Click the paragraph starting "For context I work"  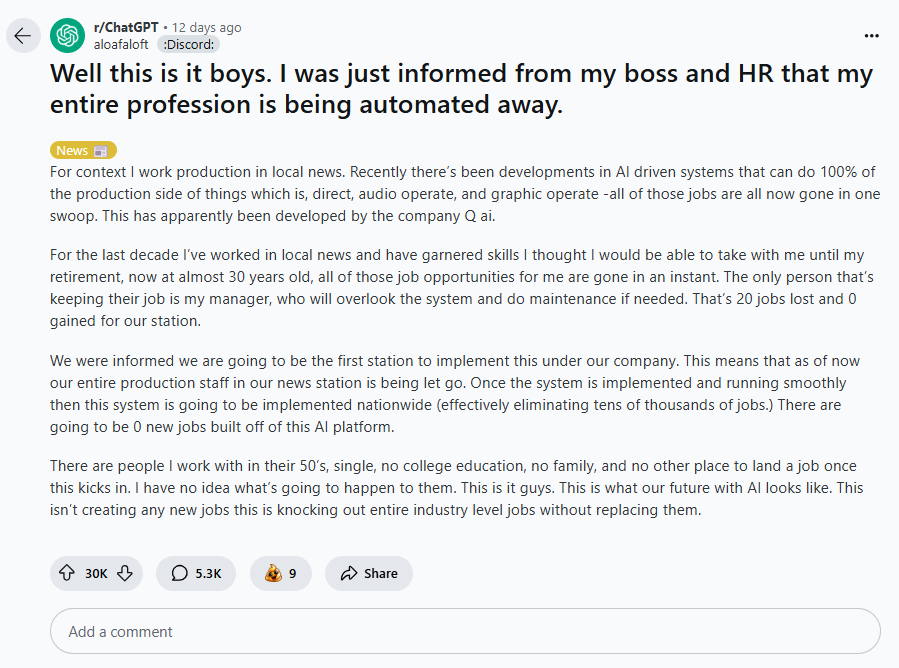click(465, 194)
